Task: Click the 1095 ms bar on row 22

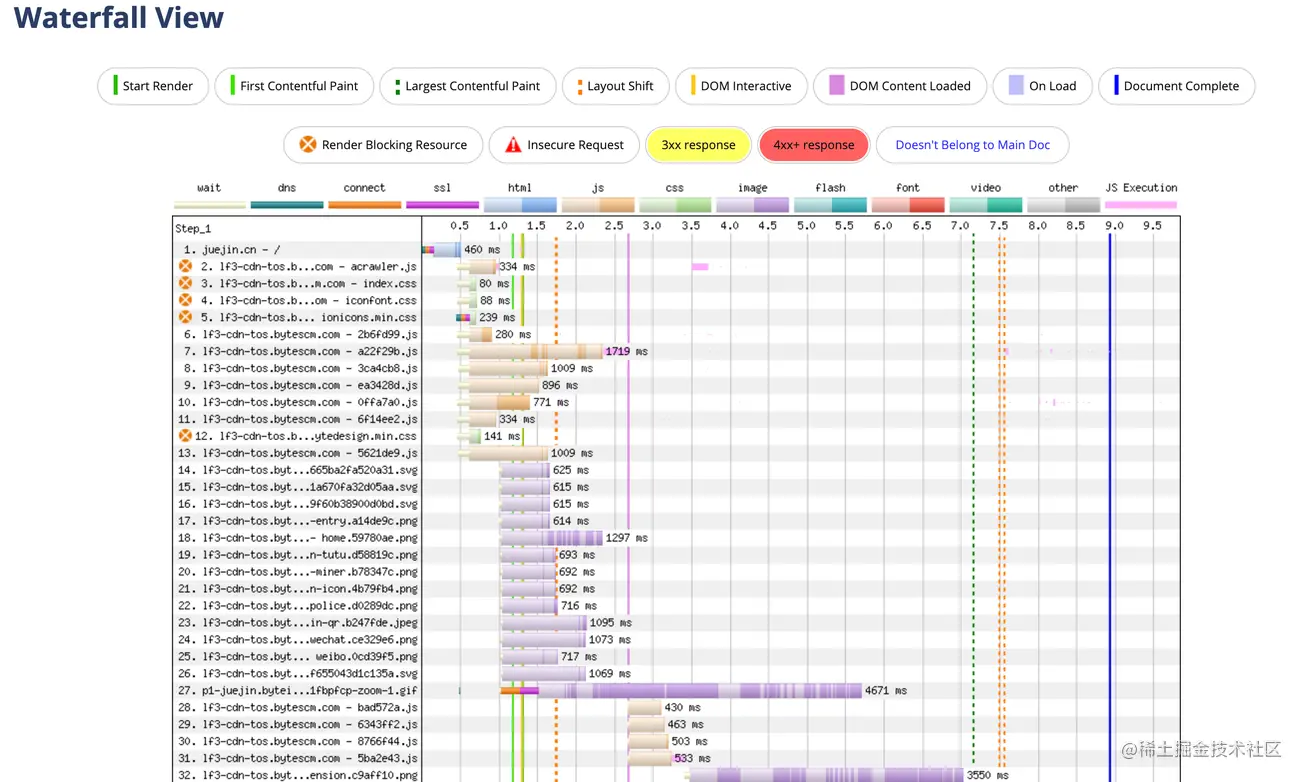Action: pyautogui.click(x=543, y=623)
